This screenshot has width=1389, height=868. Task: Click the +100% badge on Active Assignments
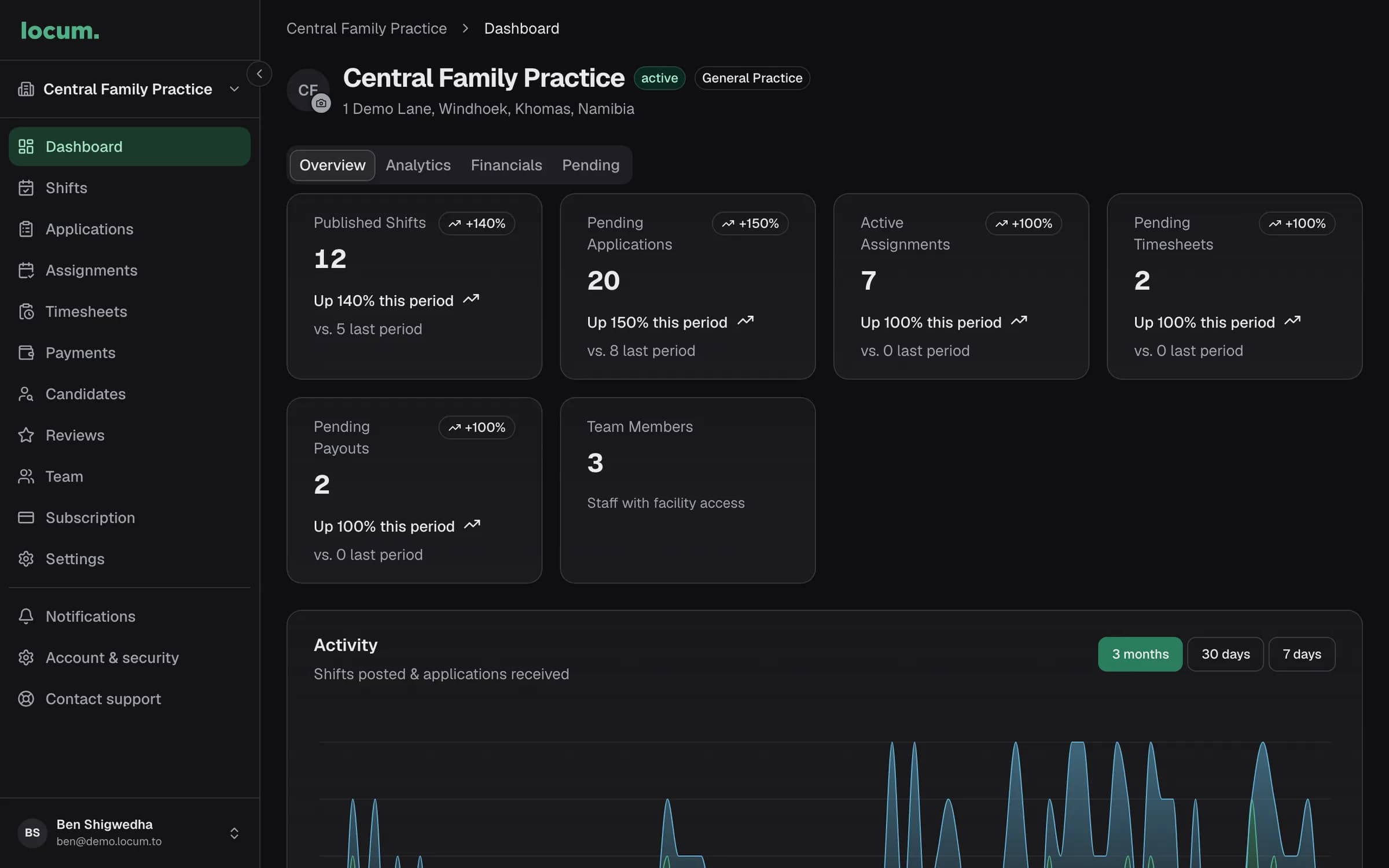[1023, 223]
